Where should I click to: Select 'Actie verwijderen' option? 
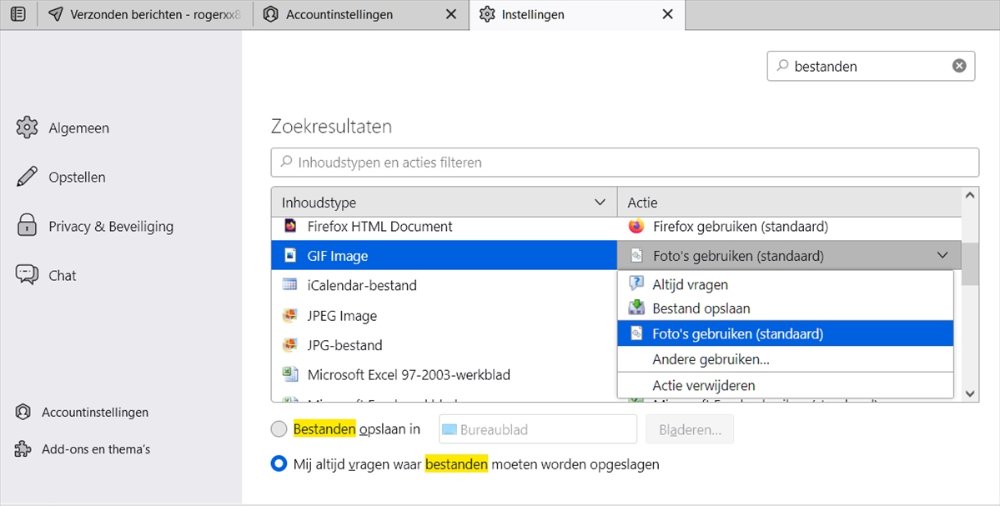pos(703,385)
